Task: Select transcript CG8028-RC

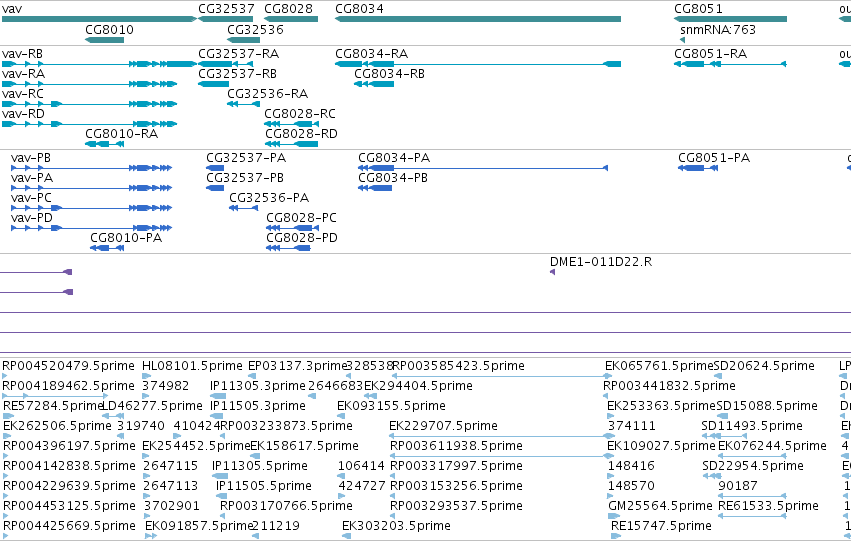Action: pyautogui.click(x=292, y=124)
